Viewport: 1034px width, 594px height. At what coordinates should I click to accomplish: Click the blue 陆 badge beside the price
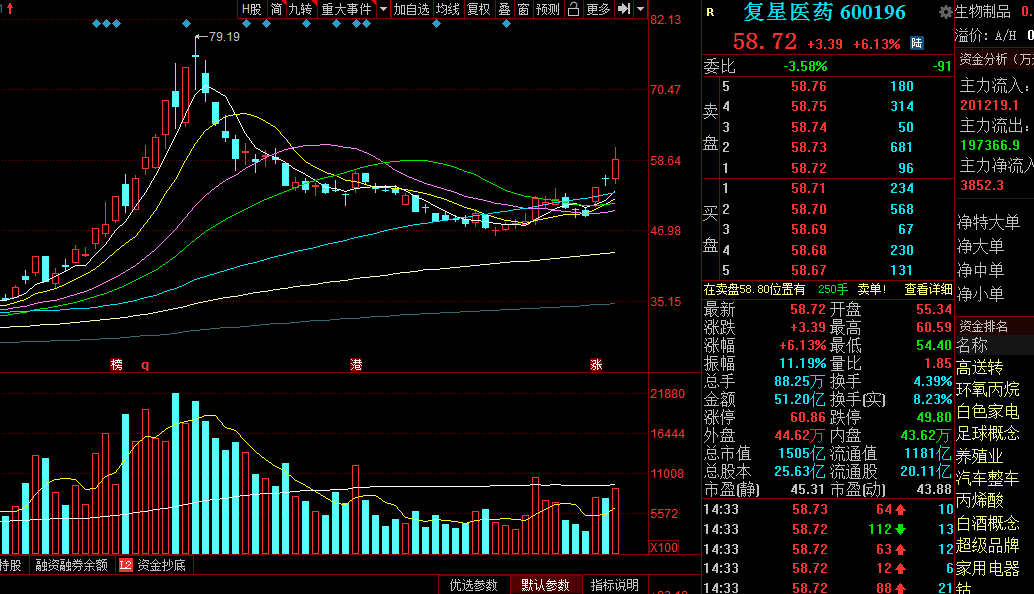click(916, 43)
